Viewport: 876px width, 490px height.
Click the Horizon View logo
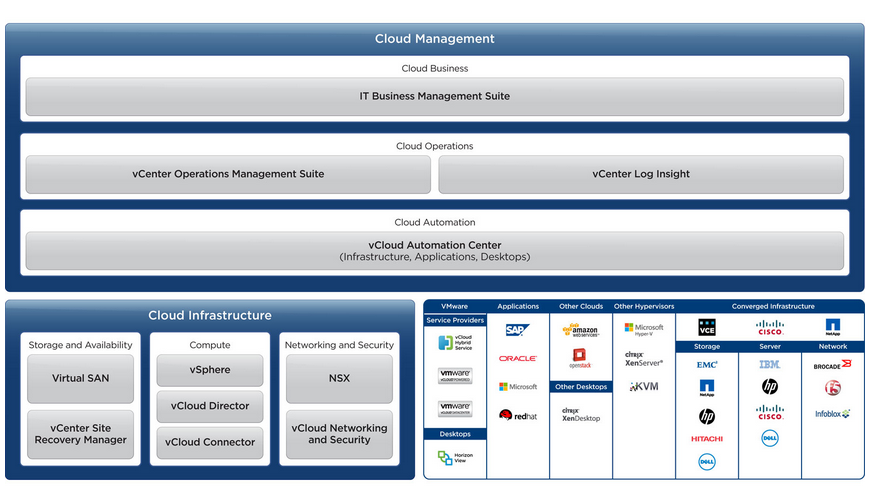click(455, 458)
